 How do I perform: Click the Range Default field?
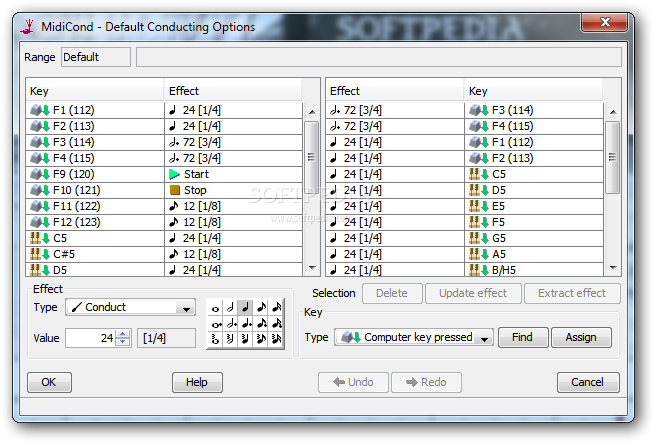coord(96,57)
